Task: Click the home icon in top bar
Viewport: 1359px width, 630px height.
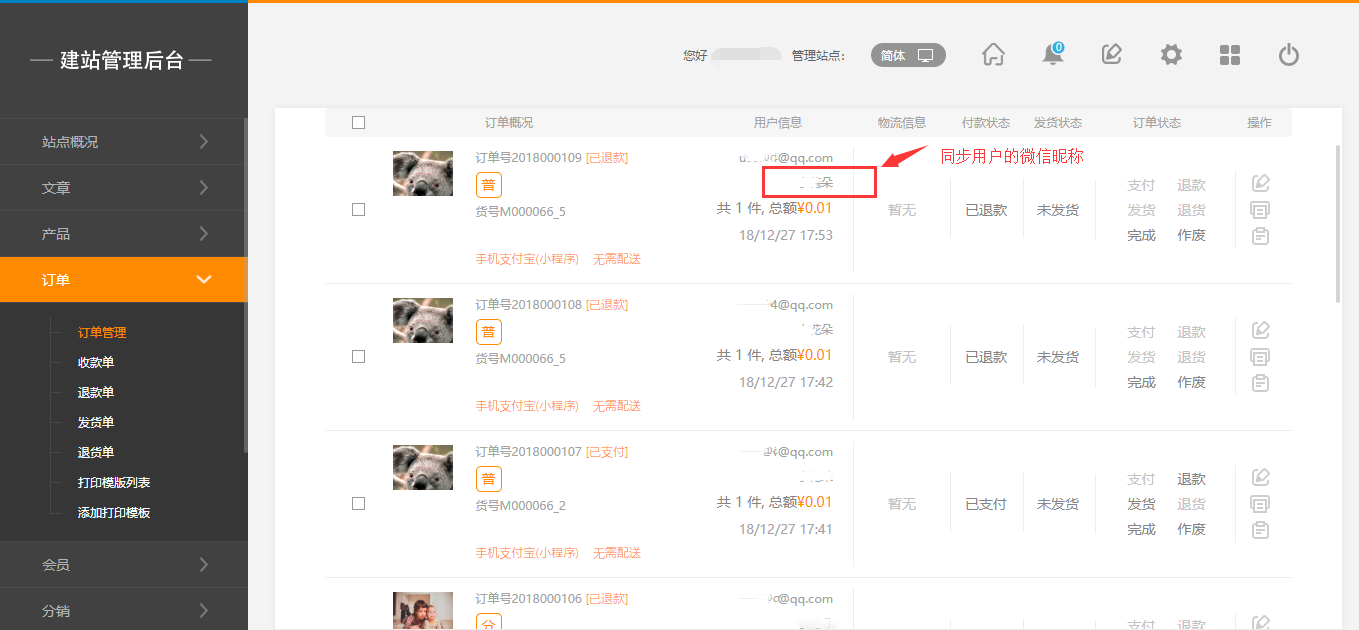Action: point(993,55)
